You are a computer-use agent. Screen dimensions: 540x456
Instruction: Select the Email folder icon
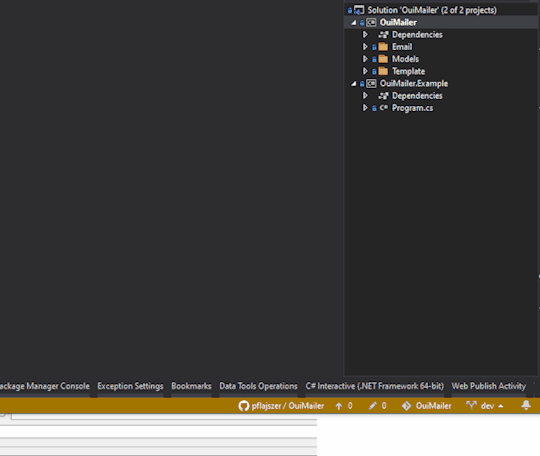tap(383, 47)
